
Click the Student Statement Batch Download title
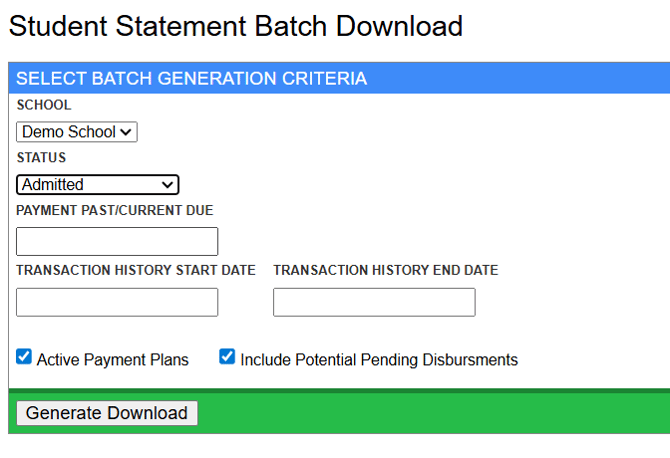coord(236,26)
